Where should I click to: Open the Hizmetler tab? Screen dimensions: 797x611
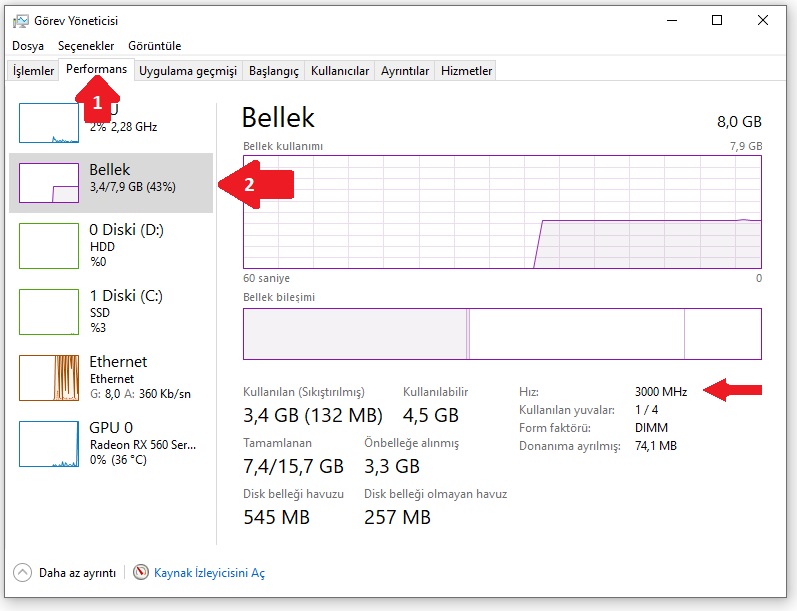pyautogui.click(x=467, y=71)
